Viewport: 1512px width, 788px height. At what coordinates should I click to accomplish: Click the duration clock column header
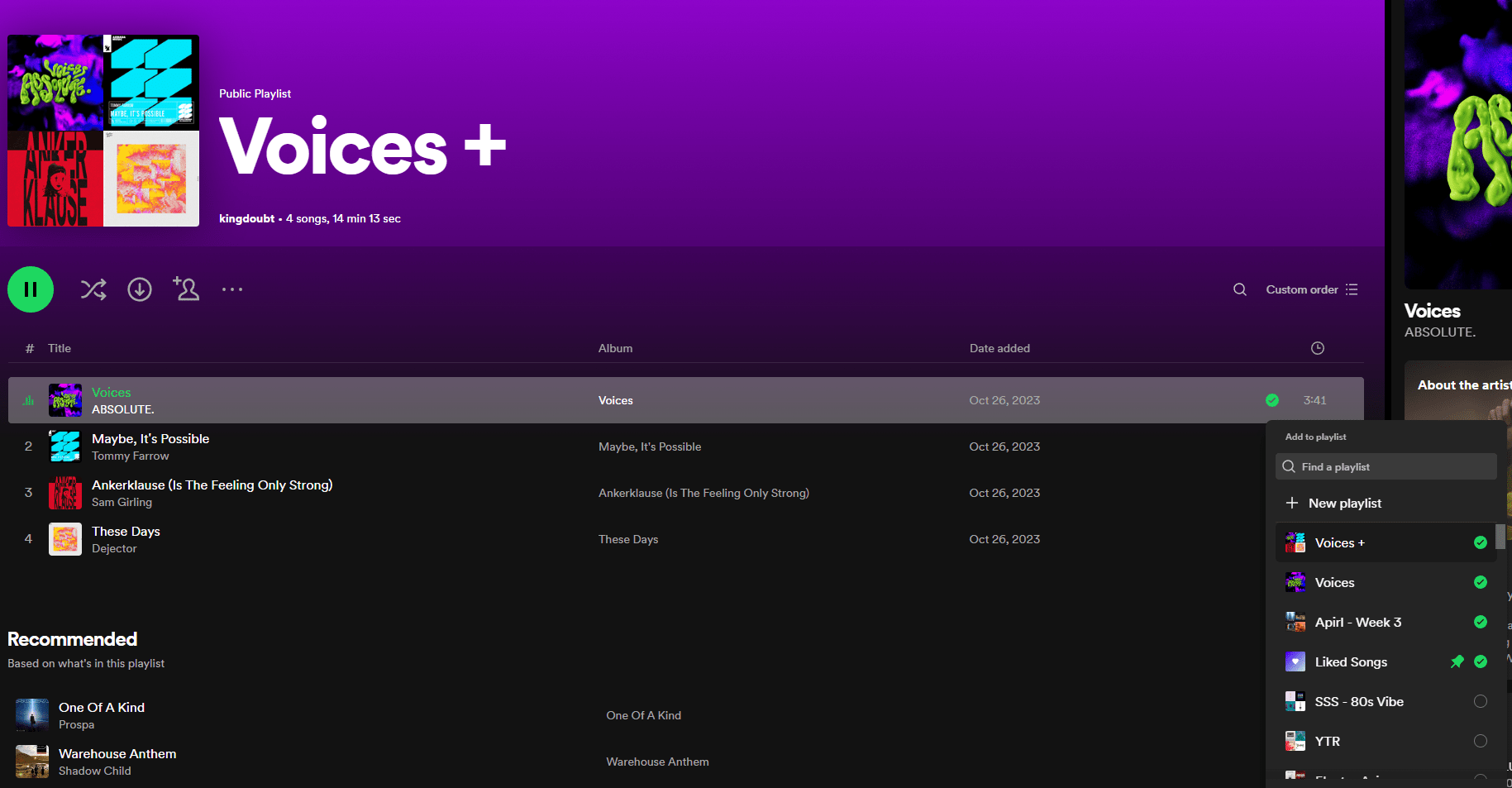click(x=1318, y=348)
